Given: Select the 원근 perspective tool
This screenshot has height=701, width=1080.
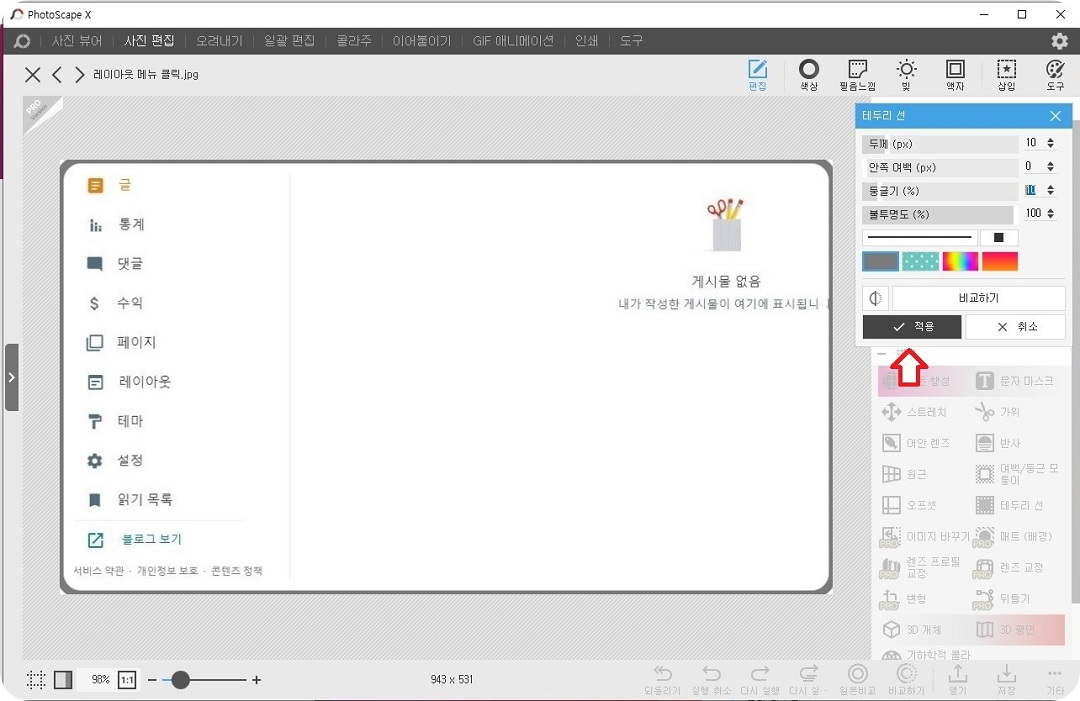Looking at the screenshot, I should pyautogui.click(x=904, y=474).
